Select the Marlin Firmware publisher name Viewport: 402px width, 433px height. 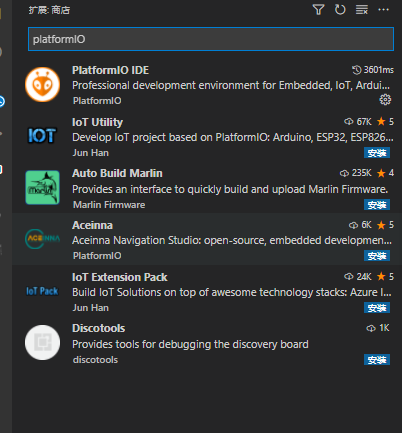pos(109,205)
